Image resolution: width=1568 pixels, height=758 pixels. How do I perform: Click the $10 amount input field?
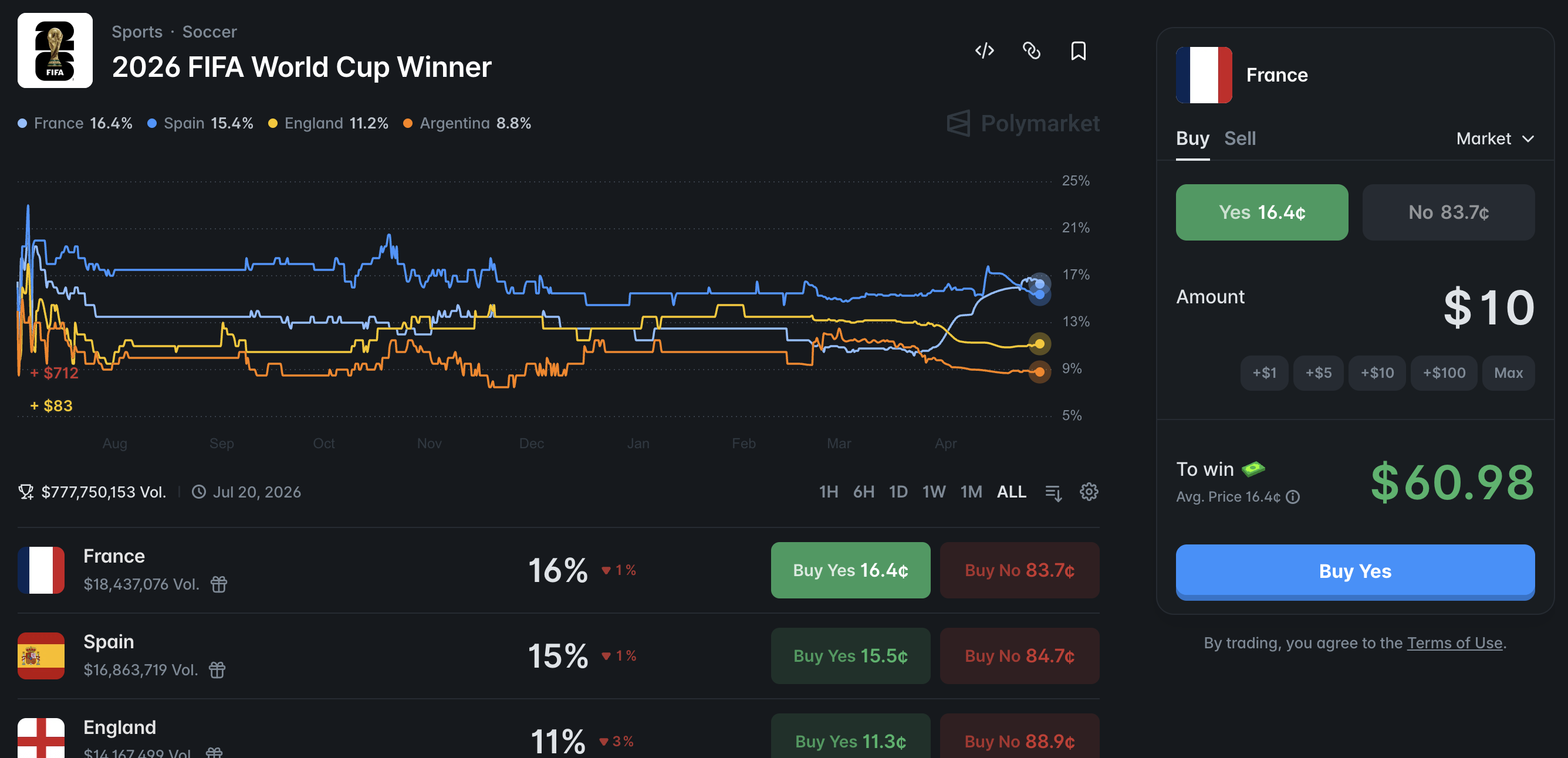pyautogui.click(x=1488, y=308)
